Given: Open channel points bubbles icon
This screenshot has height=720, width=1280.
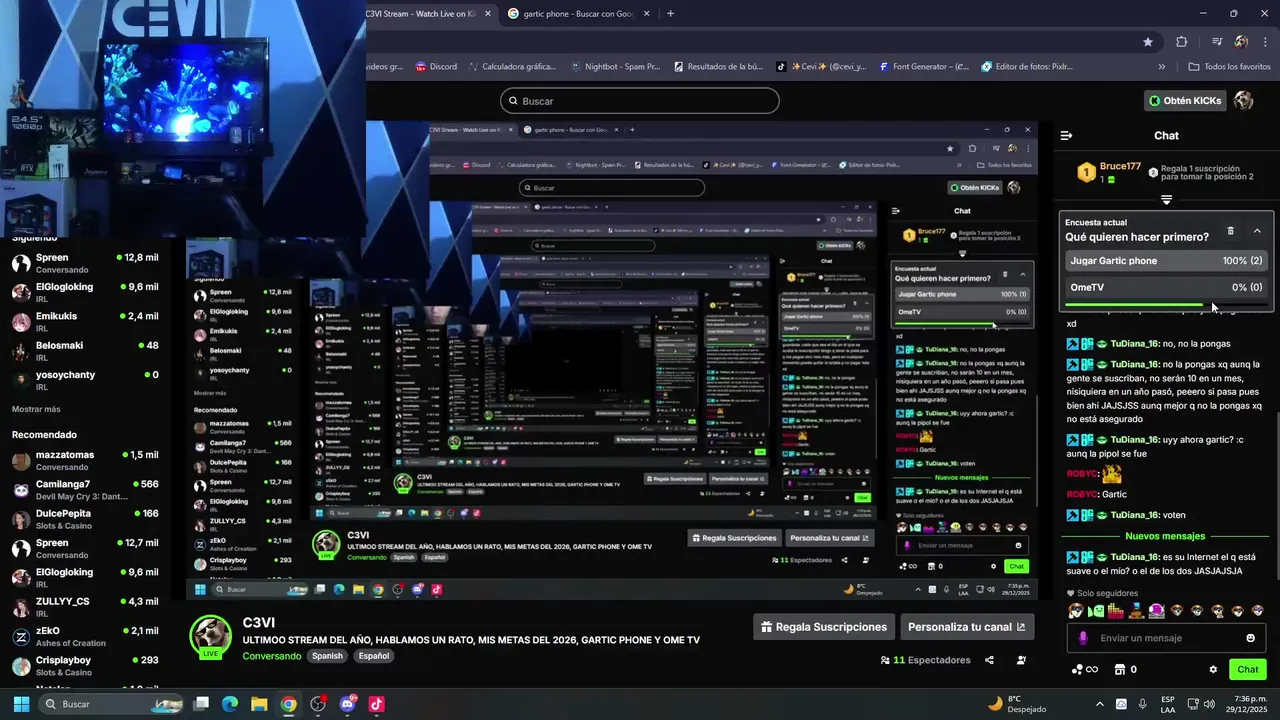Looking at the screenshot, I should tap(1077, 669).
